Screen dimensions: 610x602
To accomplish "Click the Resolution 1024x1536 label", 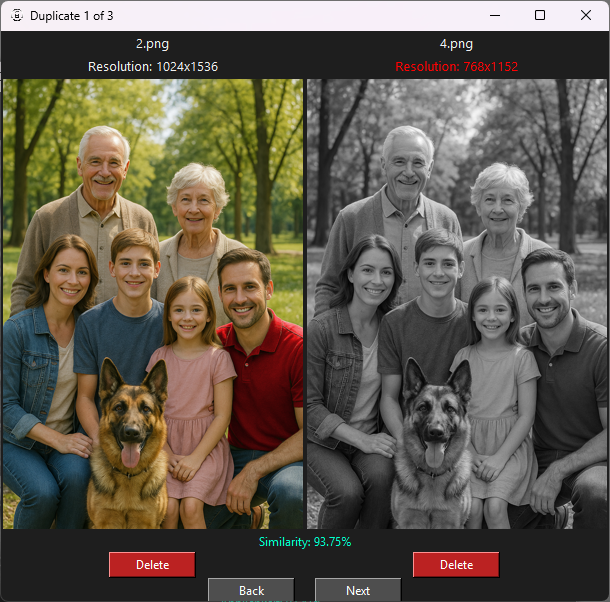I will coord(153,67).
